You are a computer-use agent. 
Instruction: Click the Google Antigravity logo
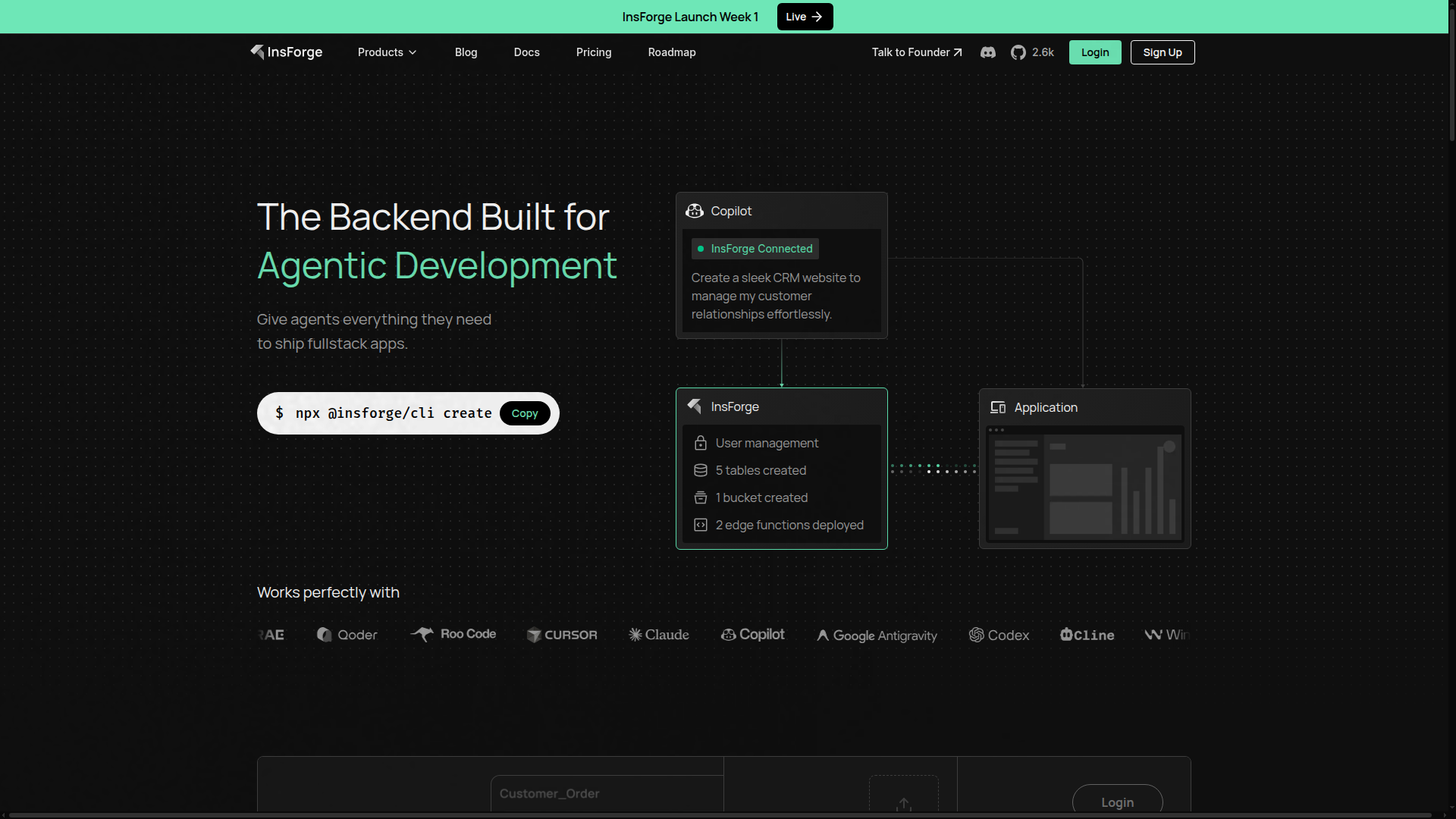[x=877, y=636]
